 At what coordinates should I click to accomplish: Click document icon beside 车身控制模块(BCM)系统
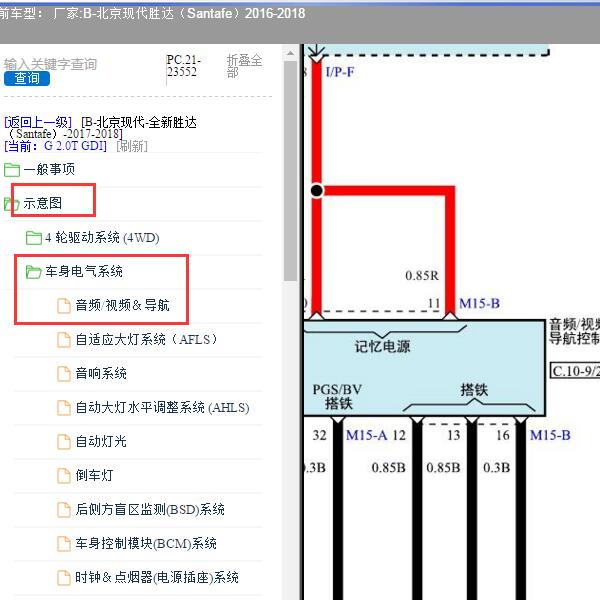pyautogui.click(x=64, y=544)
